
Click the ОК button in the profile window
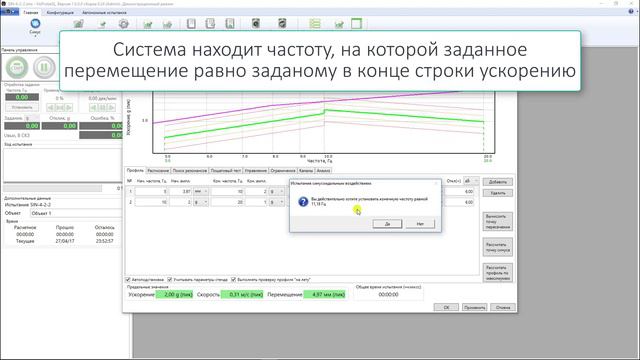446,307
